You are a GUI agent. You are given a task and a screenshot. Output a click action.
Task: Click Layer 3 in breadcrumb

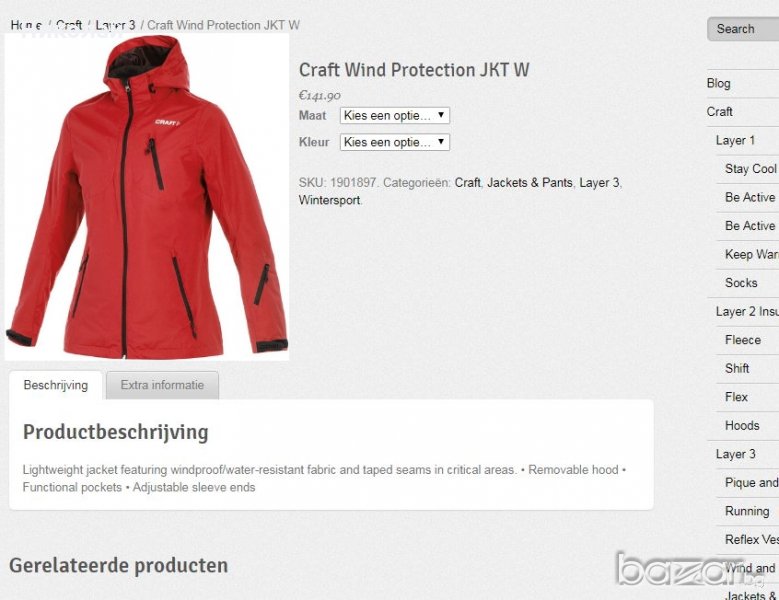[115, 25]
